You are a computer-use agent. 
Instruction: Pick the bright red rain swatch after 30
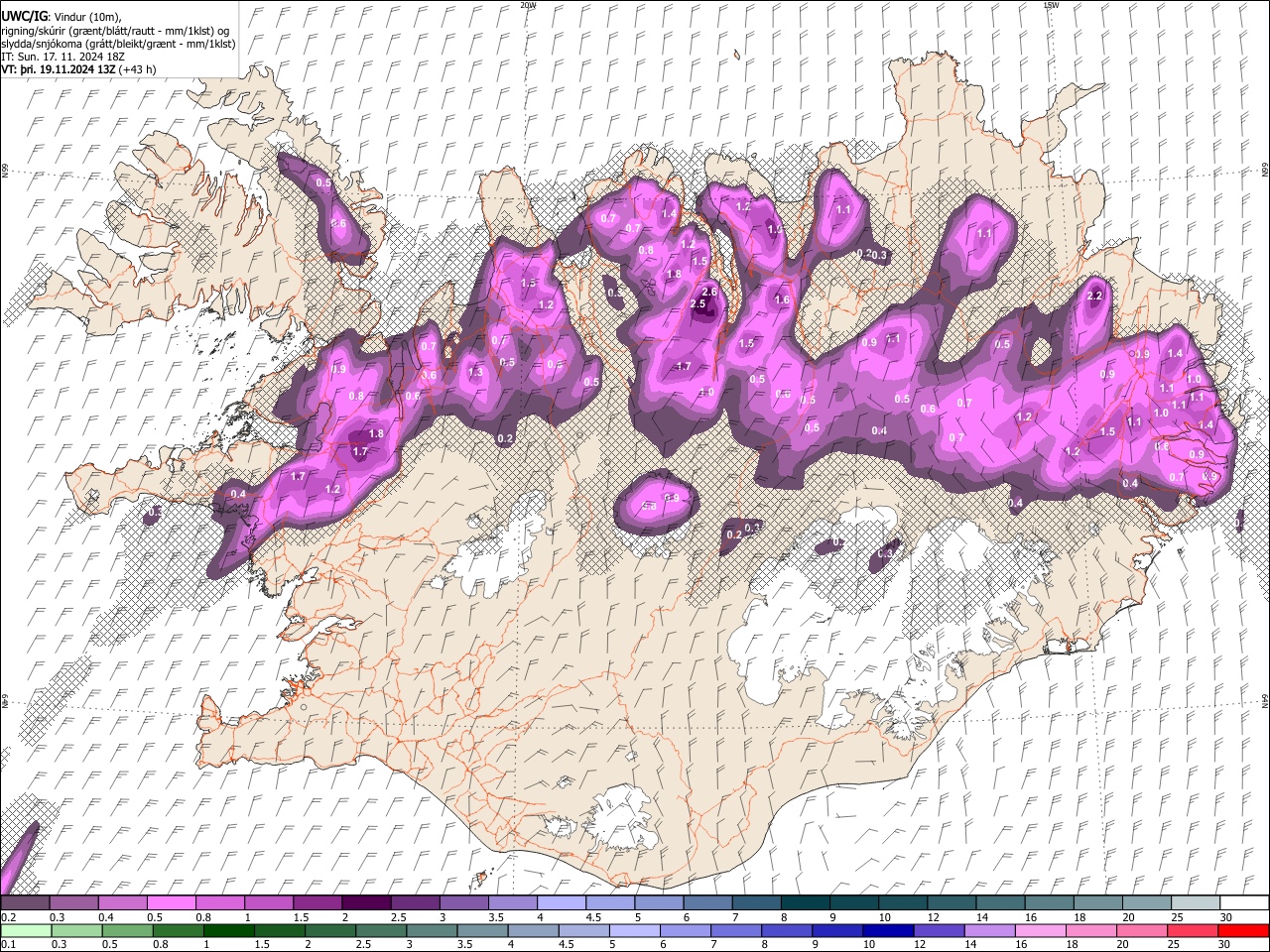pyautogui.click(x=1243, y=931)
